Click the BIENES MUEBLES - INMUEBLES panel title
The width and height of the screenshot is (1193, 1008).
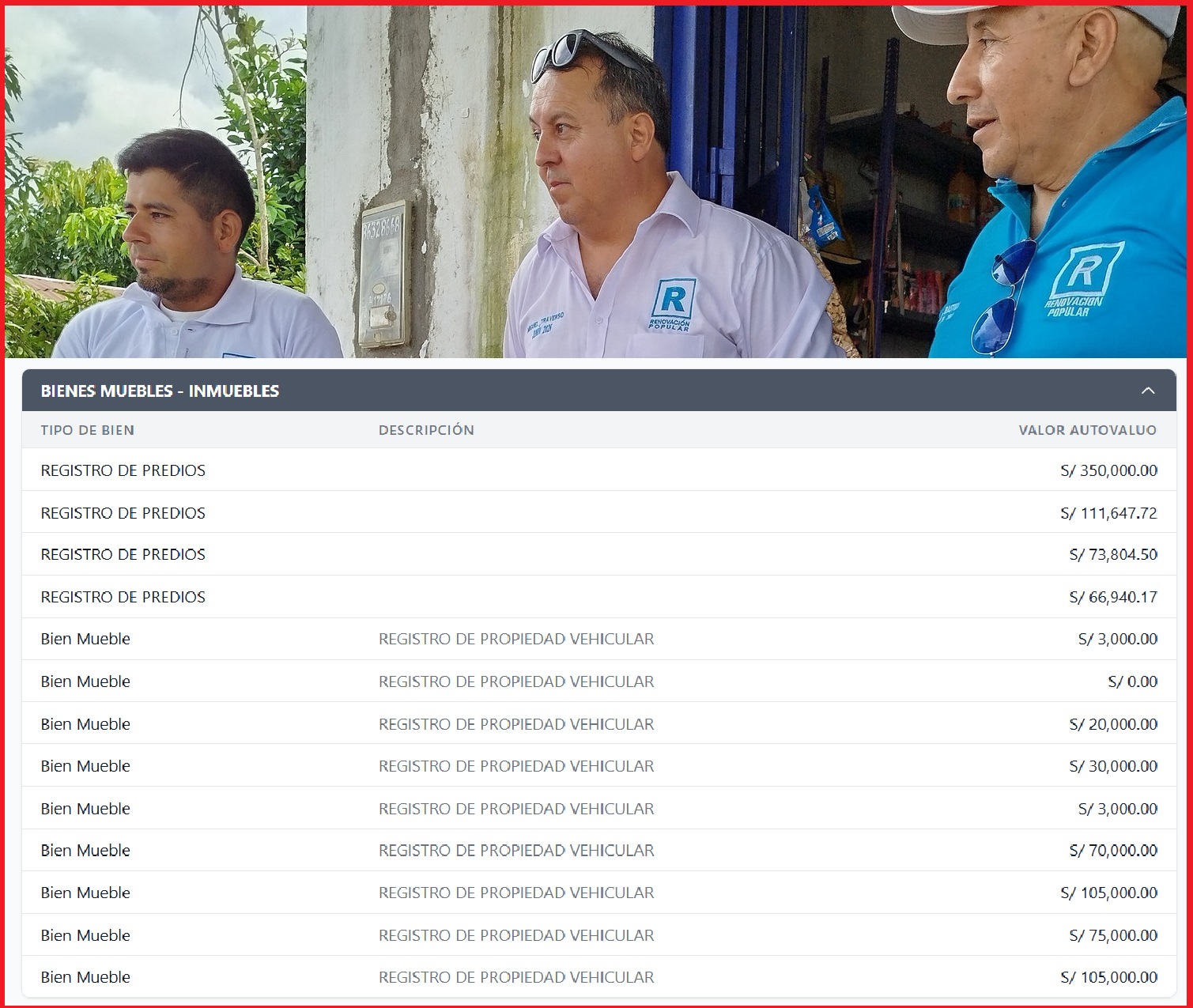pyautogui.click(x=160, y=391)
